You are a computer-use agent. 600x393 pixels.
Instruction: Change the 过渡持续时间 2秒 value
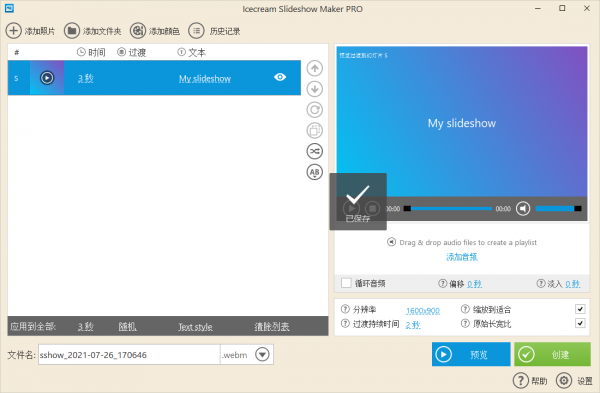[x=413, y=325]
